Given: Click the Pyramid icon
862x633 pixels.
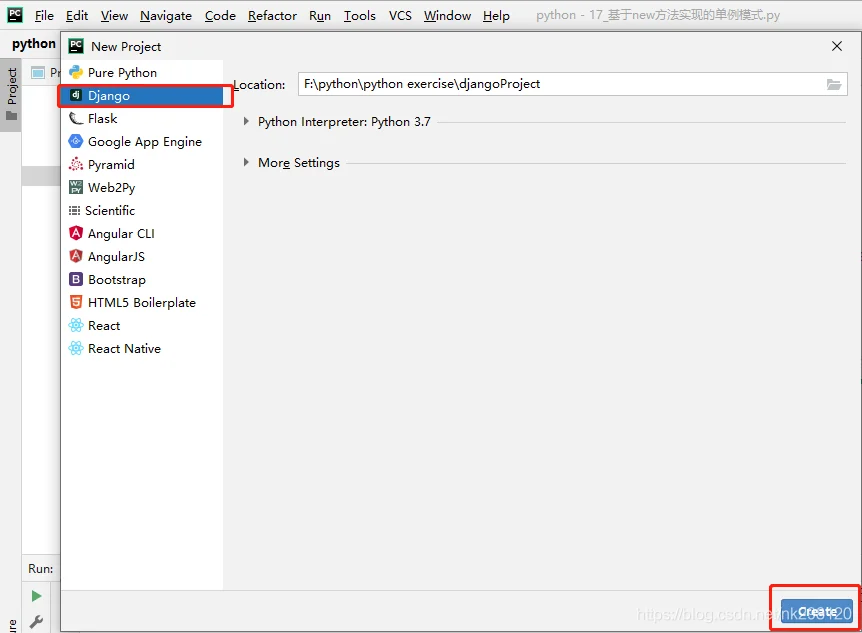Looking at the screenshot, I should 76,164.
